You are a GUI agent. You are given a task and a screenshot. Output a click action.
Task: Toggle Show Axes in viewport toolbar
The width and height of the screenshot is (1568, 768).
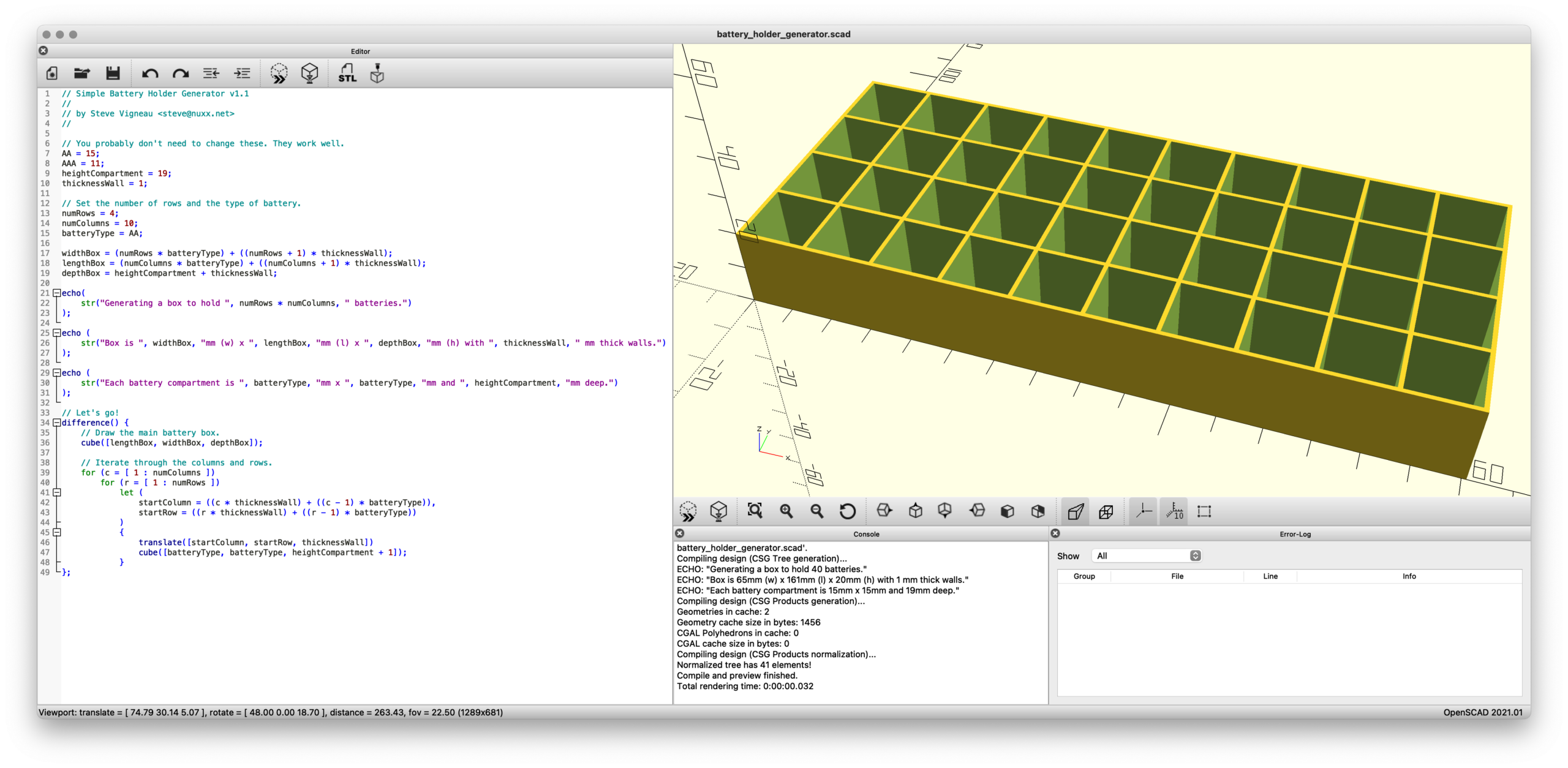1143,511
